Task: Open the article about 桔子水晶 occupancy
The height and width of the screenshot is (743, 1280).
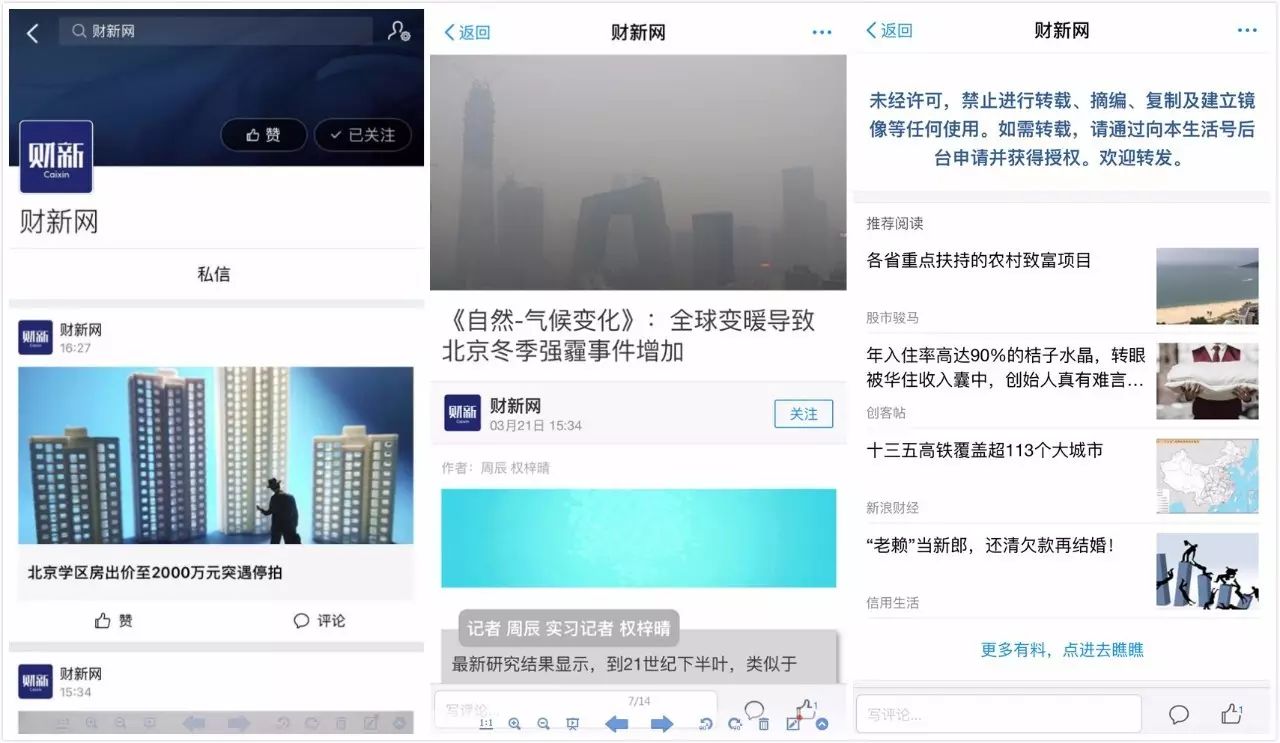Action: coord(1006,367)
